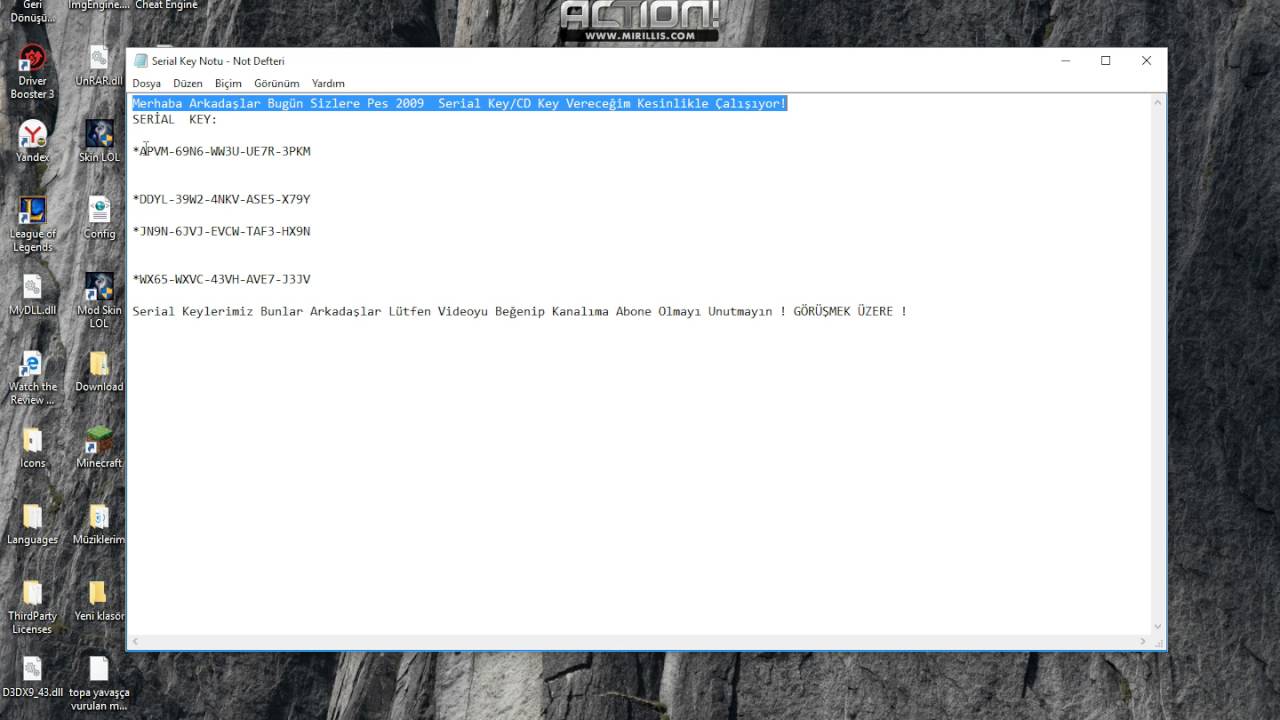1280x720 pixels.
Task: Click the WX65-WXVC-43VH-AVE7-J3JV key line
Action: (222, 279)
